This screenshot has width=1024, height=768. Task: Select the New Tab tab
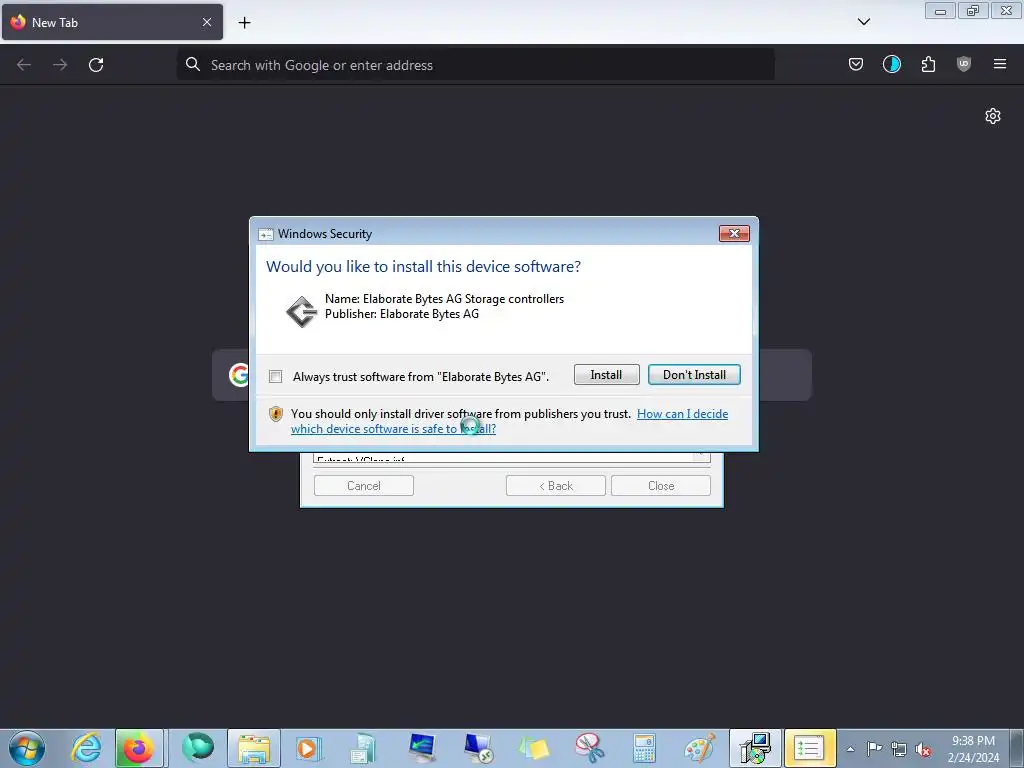tap(112, 22)
